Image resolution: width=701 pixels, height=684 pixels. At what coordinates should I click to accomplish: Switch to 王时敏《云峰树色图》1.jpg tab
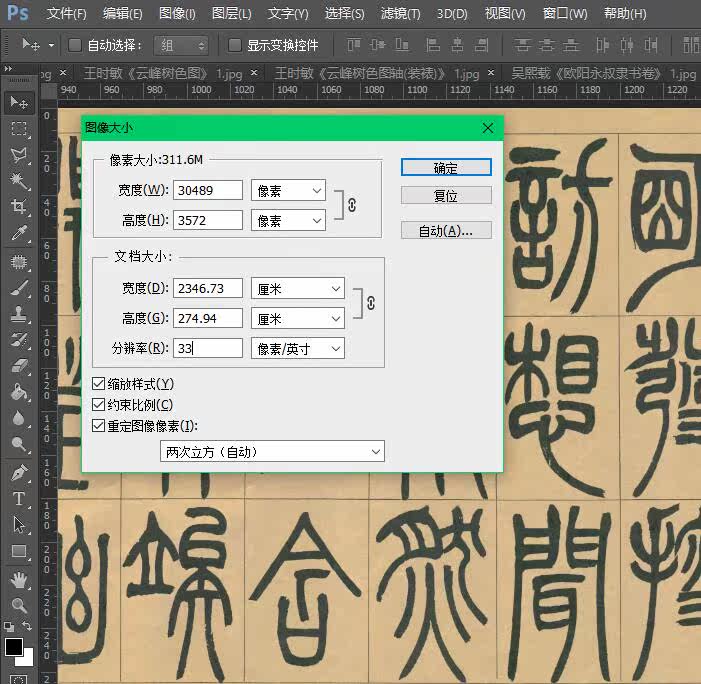[x=163, y=73]
